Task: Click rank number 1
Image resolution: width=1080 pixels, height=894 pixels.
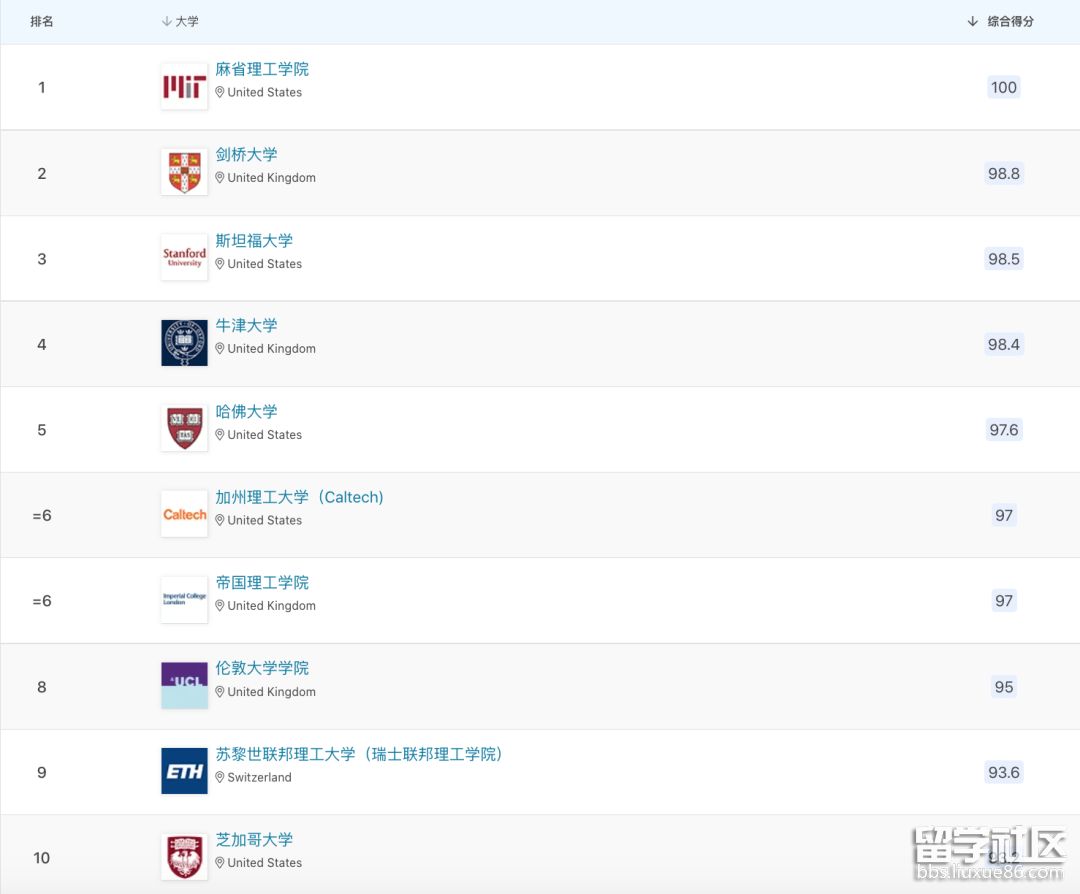Action: (x=42, y=87)
